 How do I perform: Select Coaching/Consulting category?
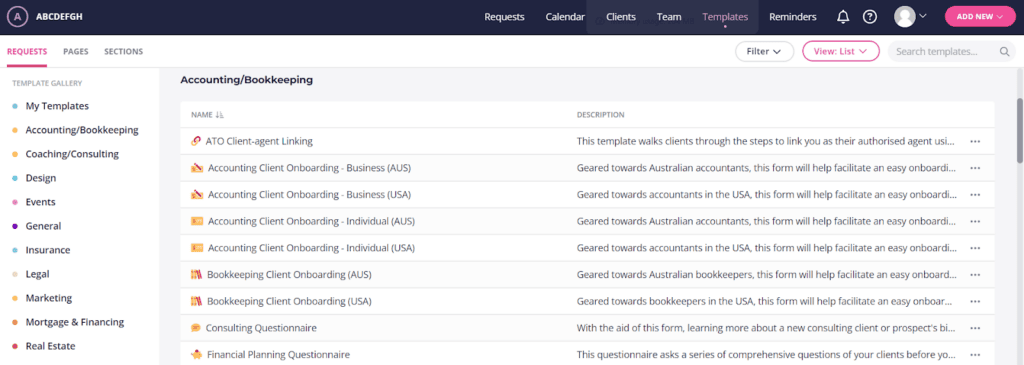point(72,154)
